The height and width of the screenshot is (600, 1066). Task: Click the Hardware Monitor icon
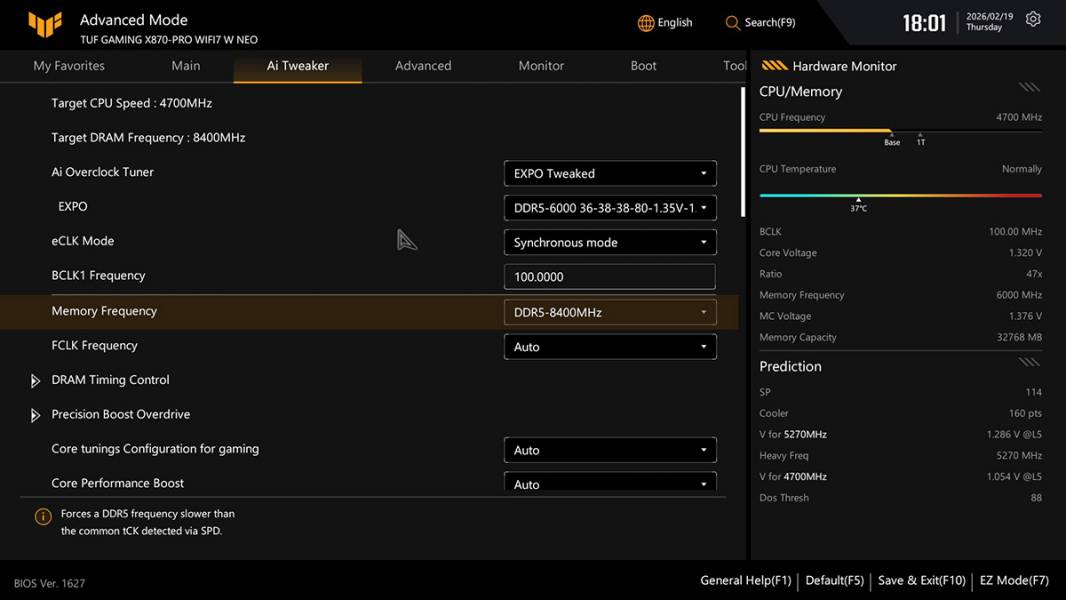click(x=774, y=66)
